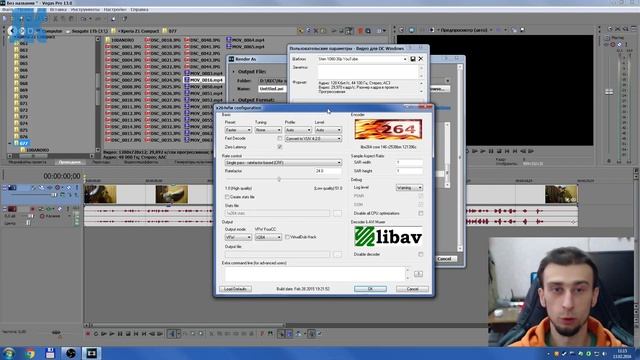Click Cancel in the Render As dialog
This screenshot has height=360, width=640.
click(444, 259)
